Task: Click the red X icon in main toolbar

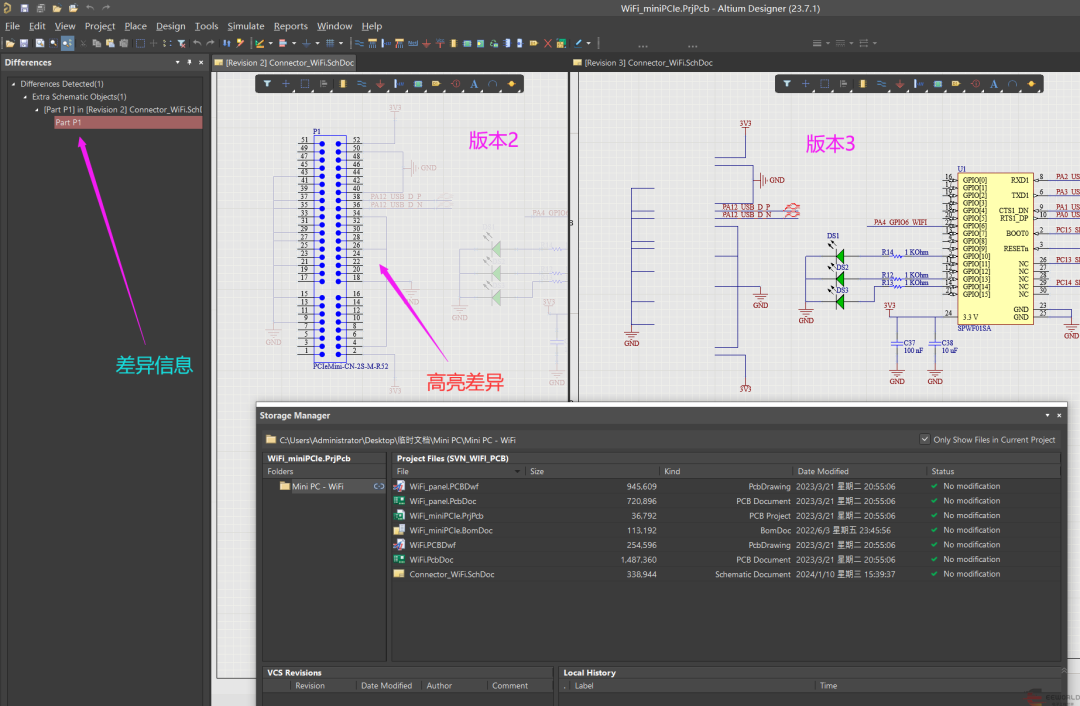Action: (x=547, y=43)
